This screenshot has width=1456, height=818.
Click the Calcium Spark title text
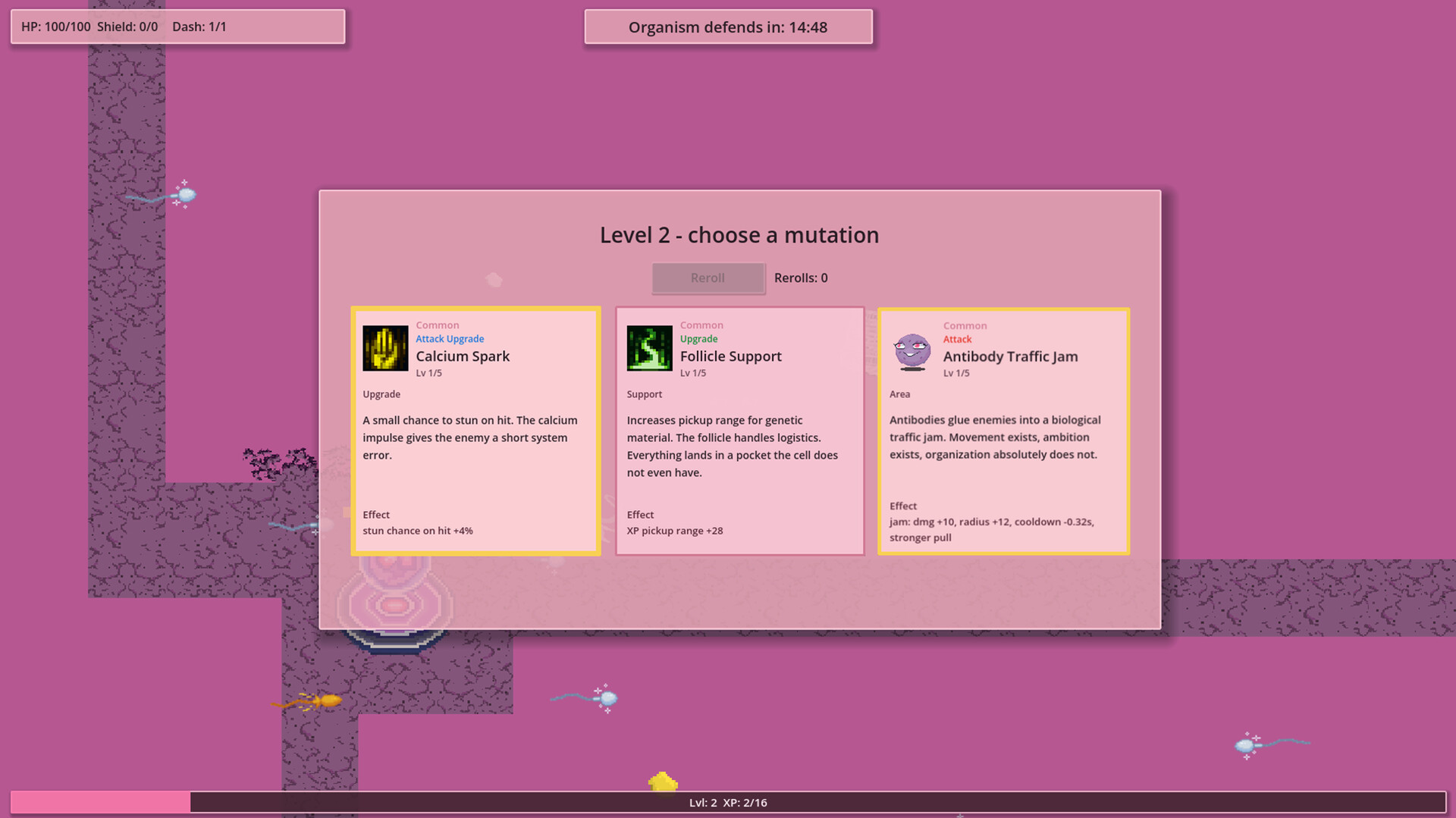[463, 356]
